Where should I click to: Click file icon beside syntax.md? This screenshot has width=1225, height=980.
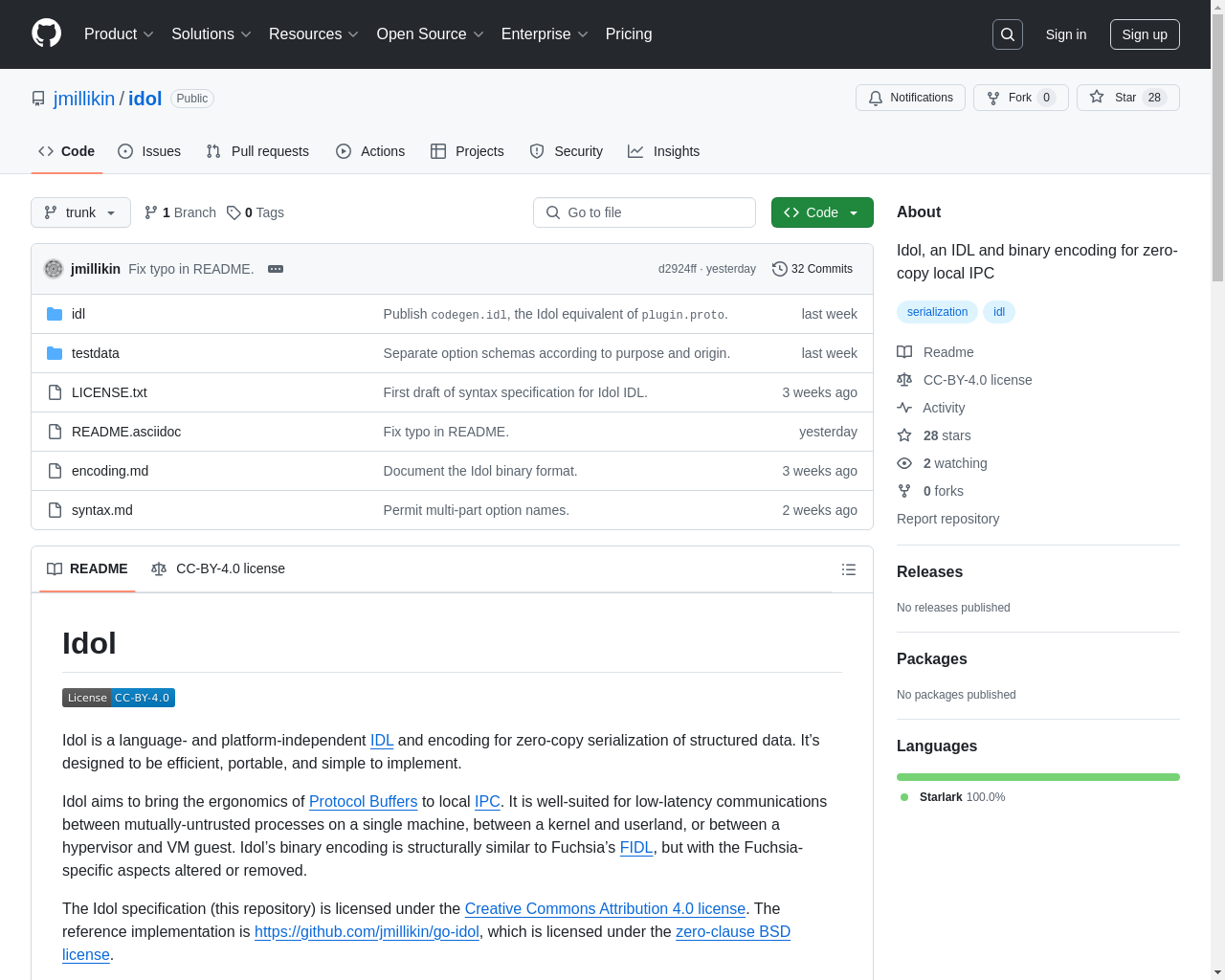tap(55, 510)
